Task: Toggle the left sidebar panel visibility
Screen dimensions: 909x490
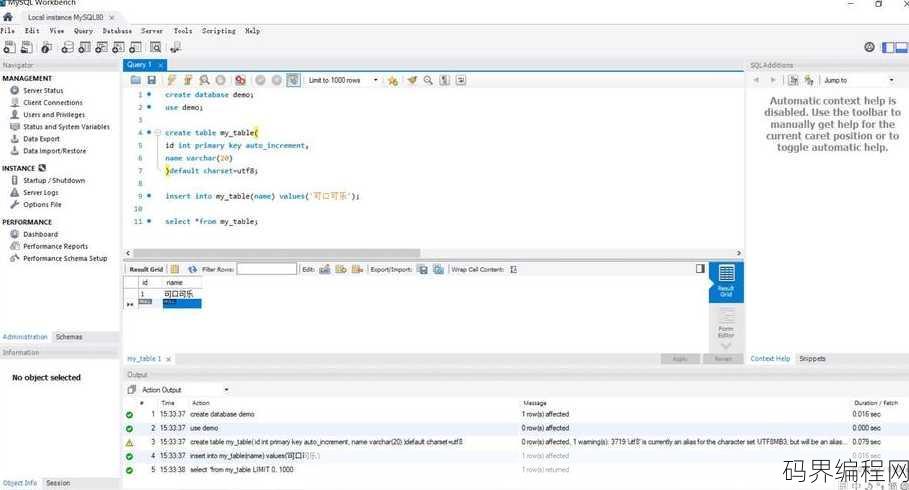Action: tap(888, 48)
